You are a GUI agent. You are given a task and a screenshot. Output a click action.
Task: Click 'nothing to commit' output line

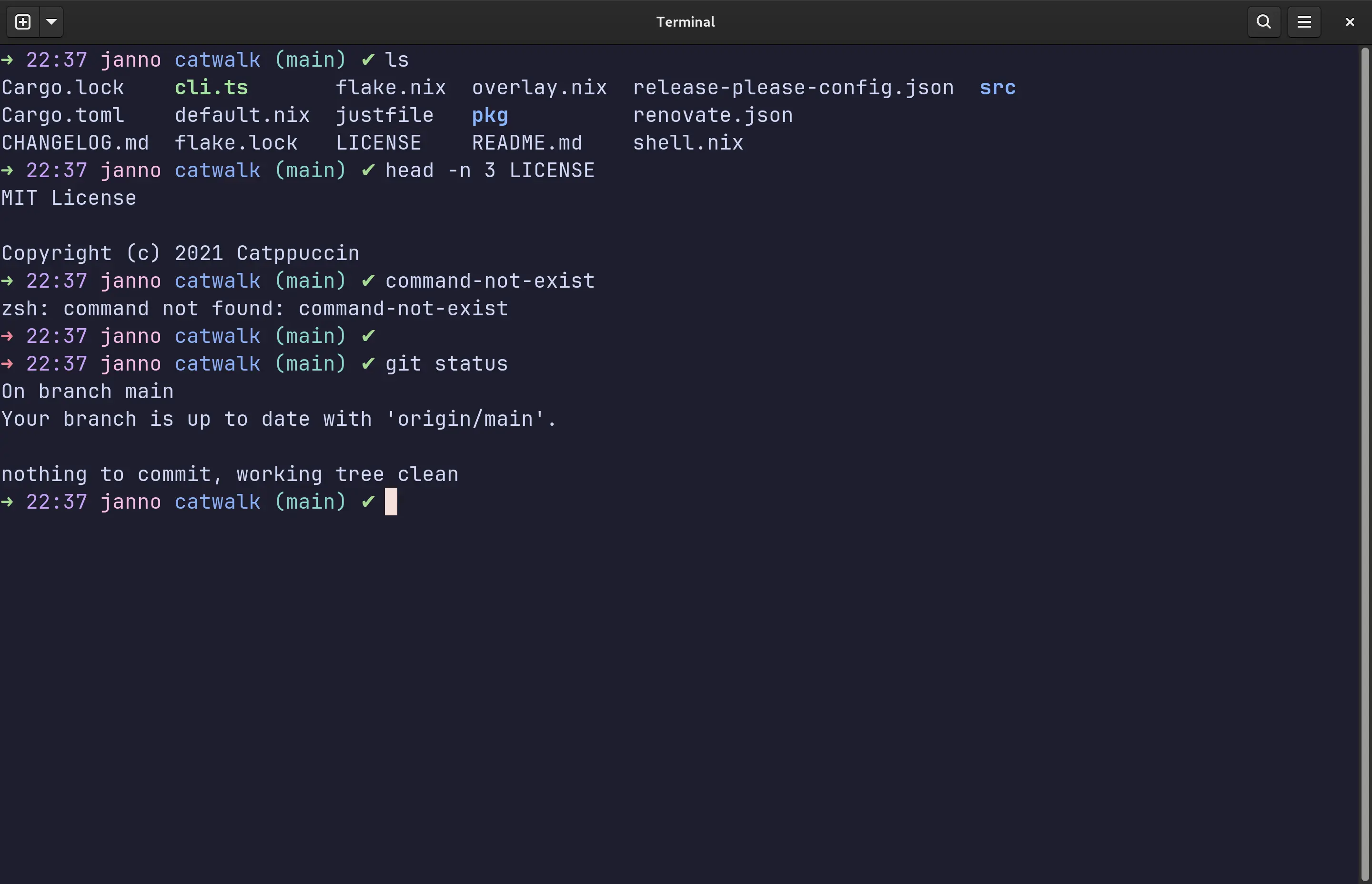coord(230,475)
